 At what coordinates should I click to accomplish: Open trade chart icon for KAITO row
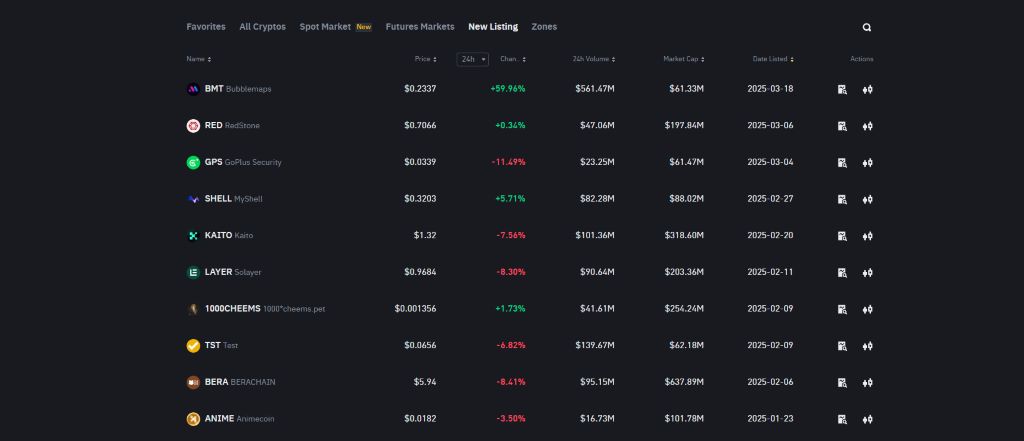(x=867, y=236)
